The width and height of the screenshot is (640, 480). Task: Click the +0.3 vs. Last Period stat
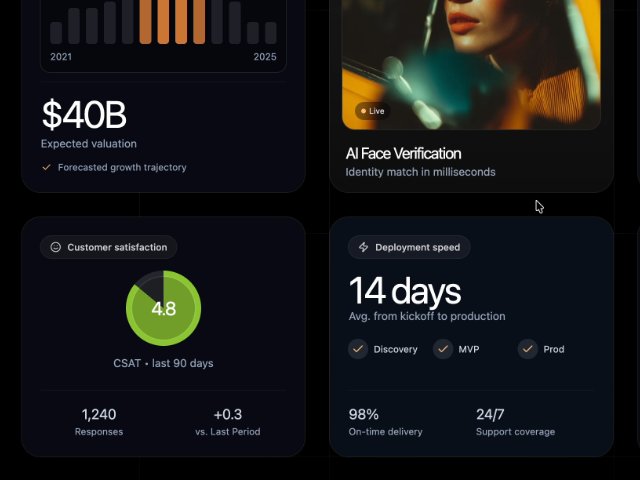point(228,421)
